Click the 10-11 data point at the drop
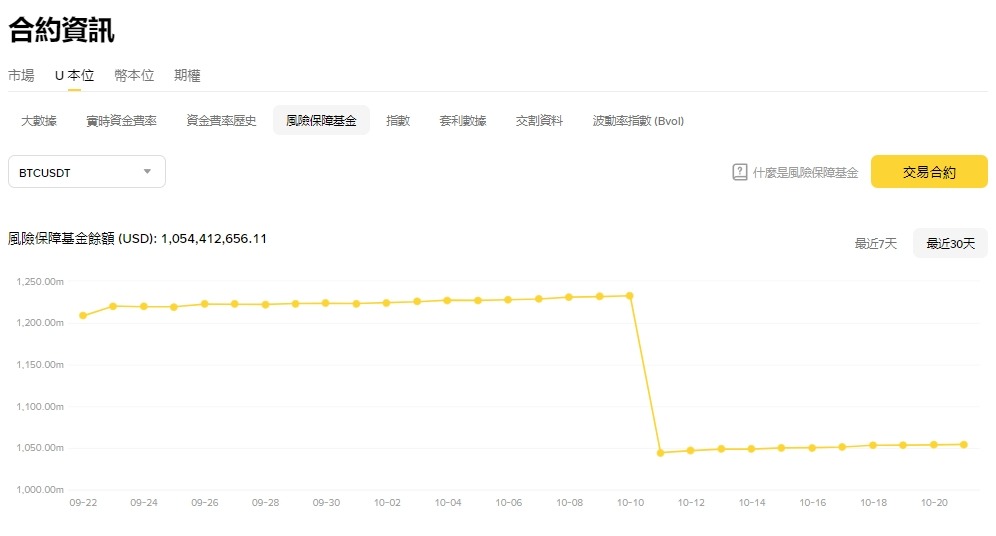 660,453
